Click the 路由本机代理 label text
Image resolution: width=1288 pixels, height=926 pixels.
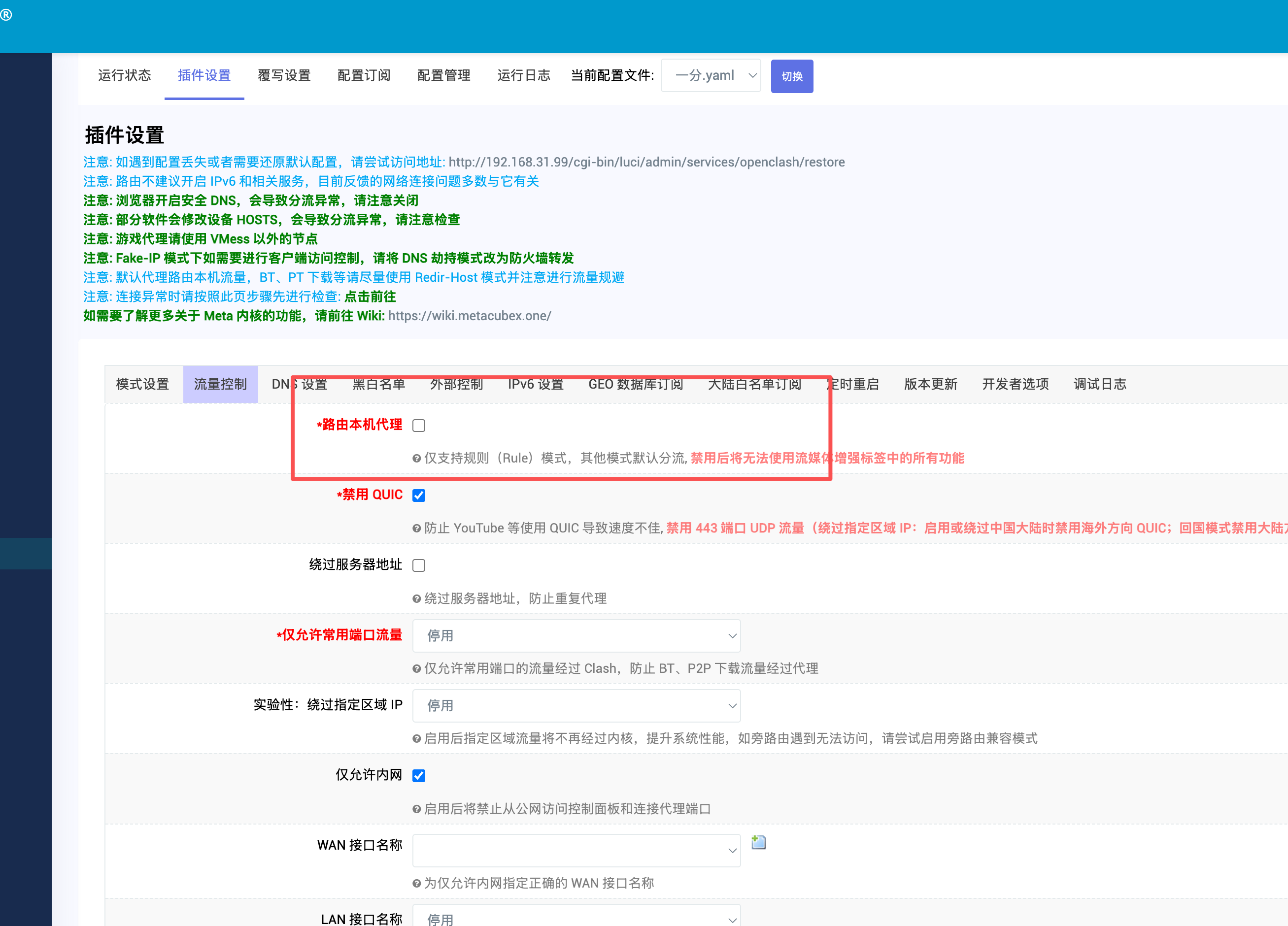click(360, 425)
